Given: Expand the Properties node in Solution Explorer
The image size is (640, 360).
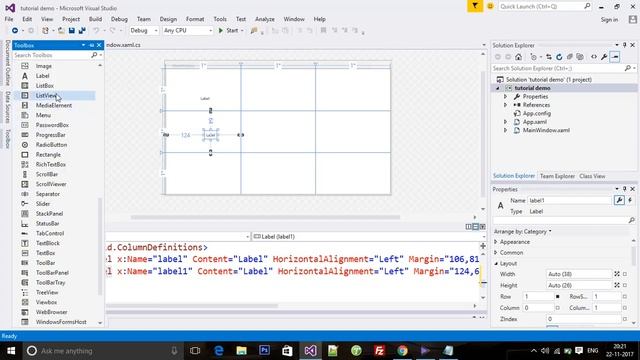Looking at the screenshot, I should click(505, 97).
